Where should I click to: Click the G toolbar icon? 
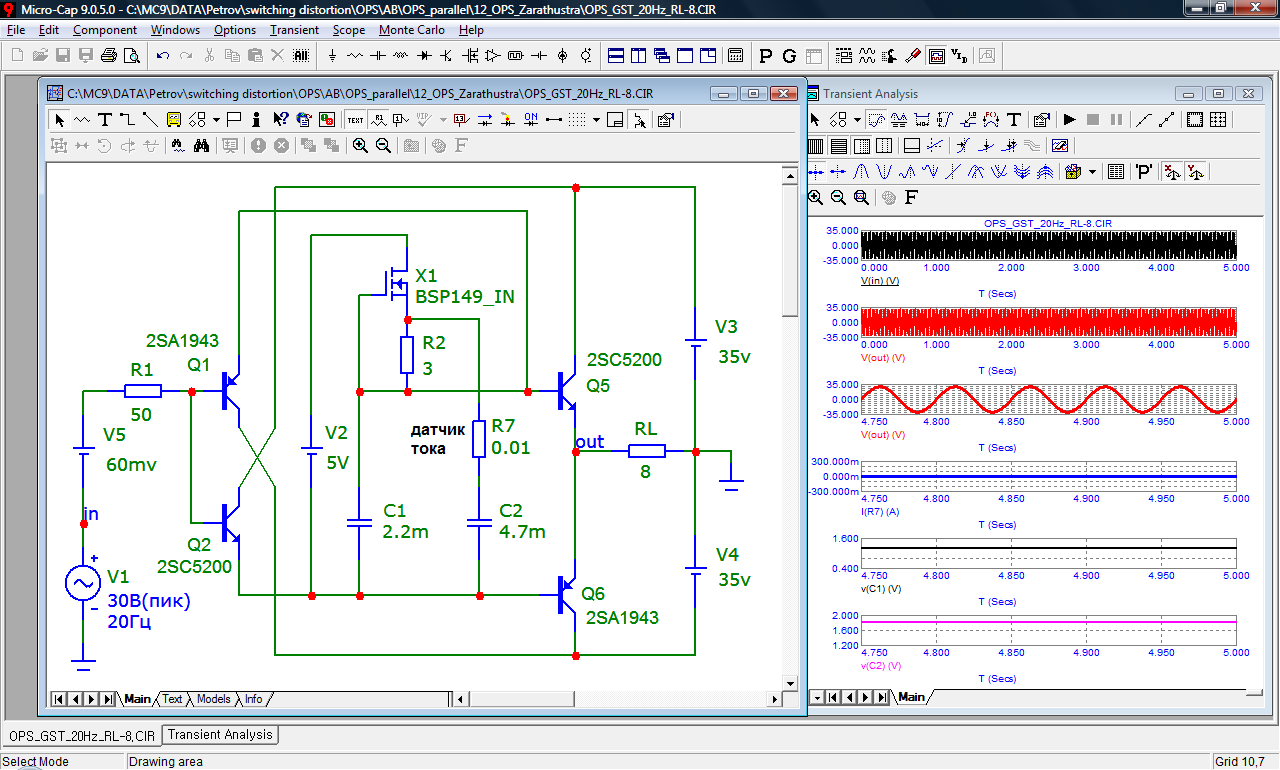point(789,55)
